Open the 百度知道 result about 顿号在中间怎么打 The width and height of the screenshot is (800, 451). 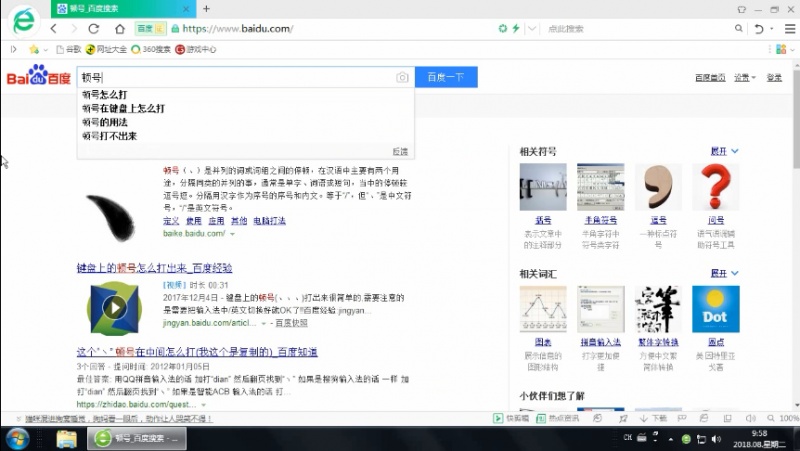197,352
